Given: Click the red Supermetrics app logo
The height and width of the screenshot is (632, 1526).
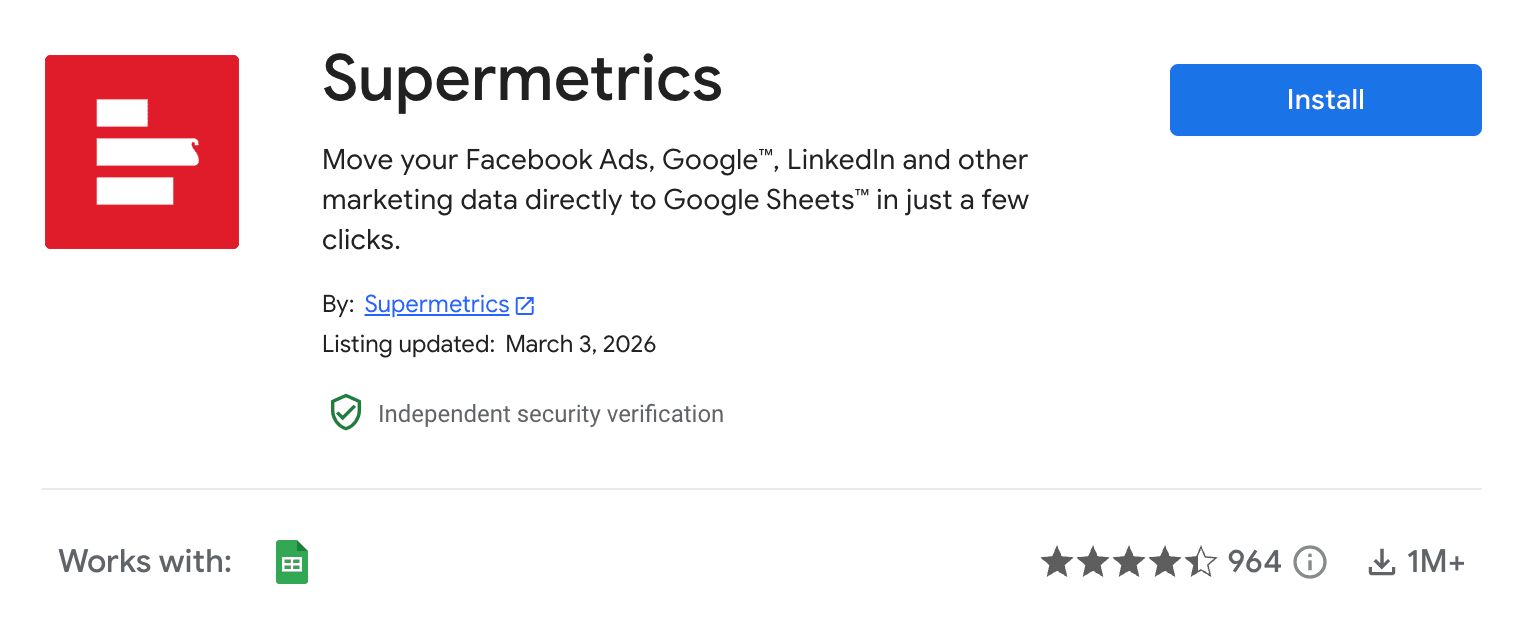Looking at the screenshot, I should point(142,152).
